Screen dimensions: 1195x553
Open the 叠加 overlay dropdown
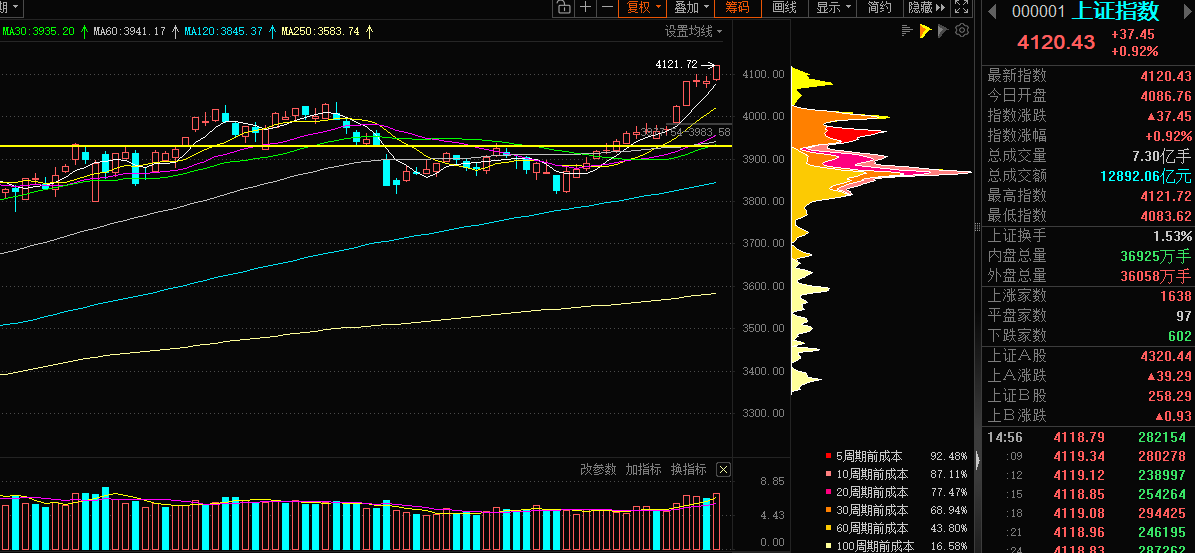691,8
